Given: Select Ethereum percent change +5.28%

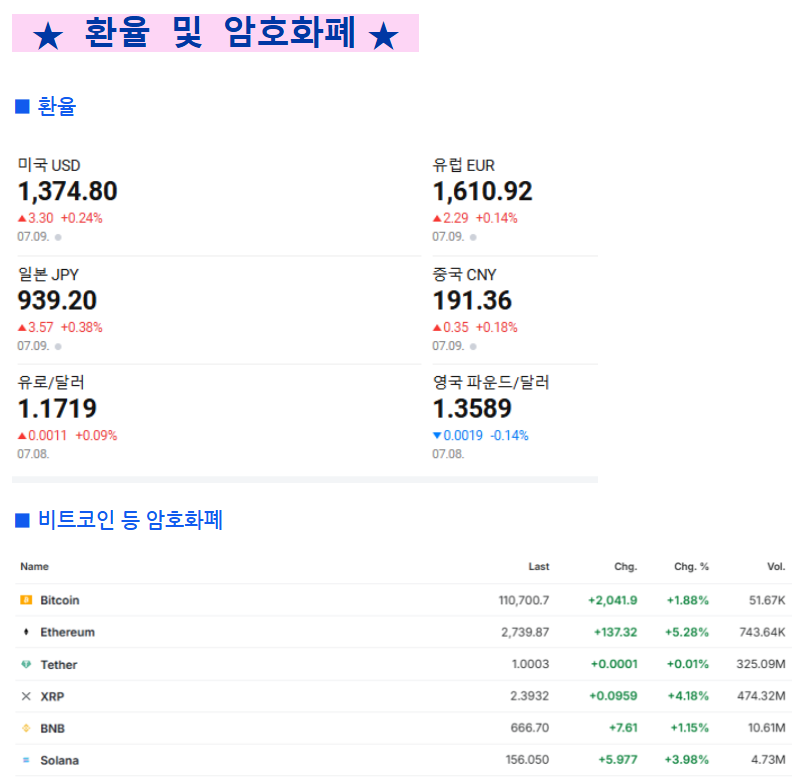Looking at the screenshot, I should pyautogui.click(x=687, y=632).
